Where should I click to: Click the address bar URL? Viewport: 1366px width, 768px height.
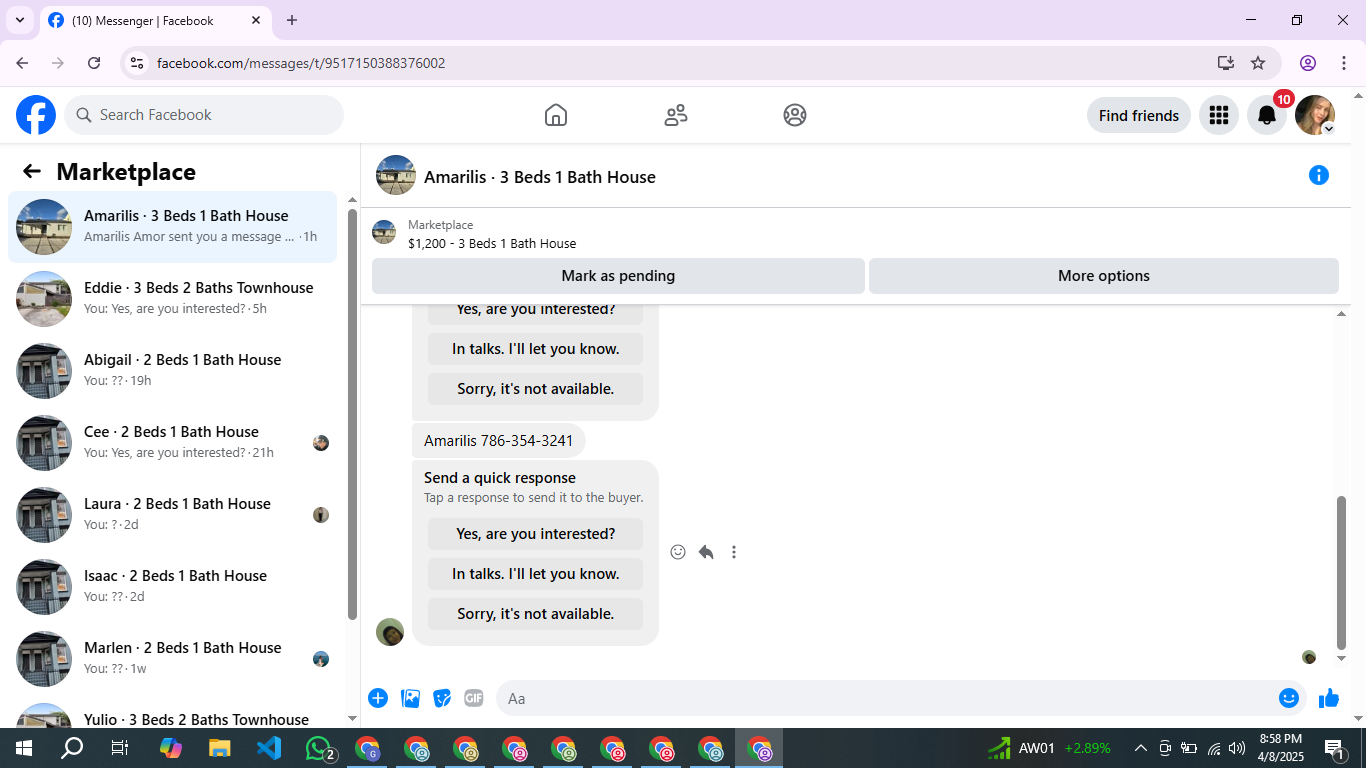301,63
